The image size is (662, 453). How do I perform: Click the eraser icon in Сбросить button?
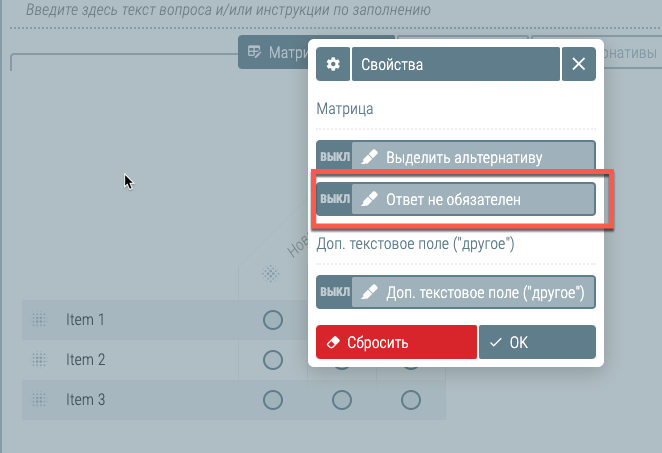[x=333, y=342]
